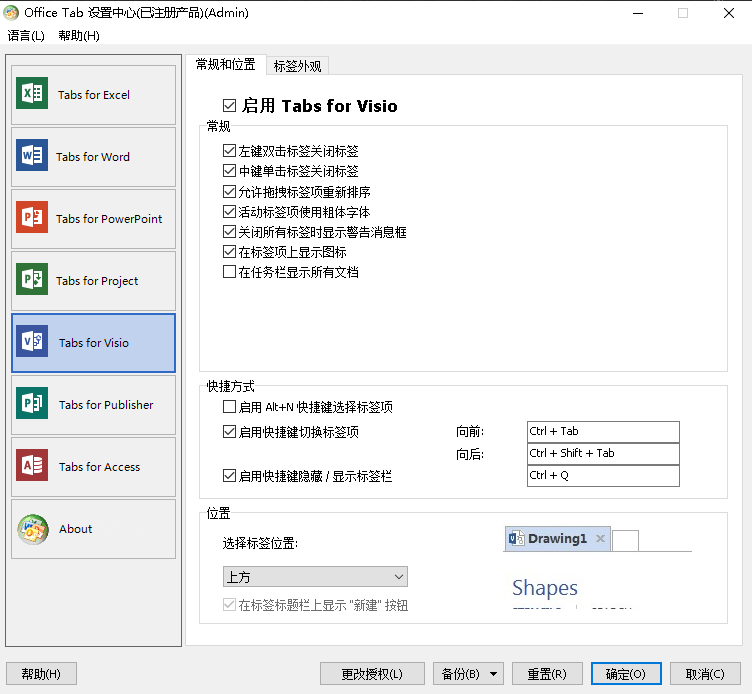The height and width of the screenshot is (694, 752).
Task: Select the Tabs for Excel icon
Action: pyautogui.click(x=32, y=95)
